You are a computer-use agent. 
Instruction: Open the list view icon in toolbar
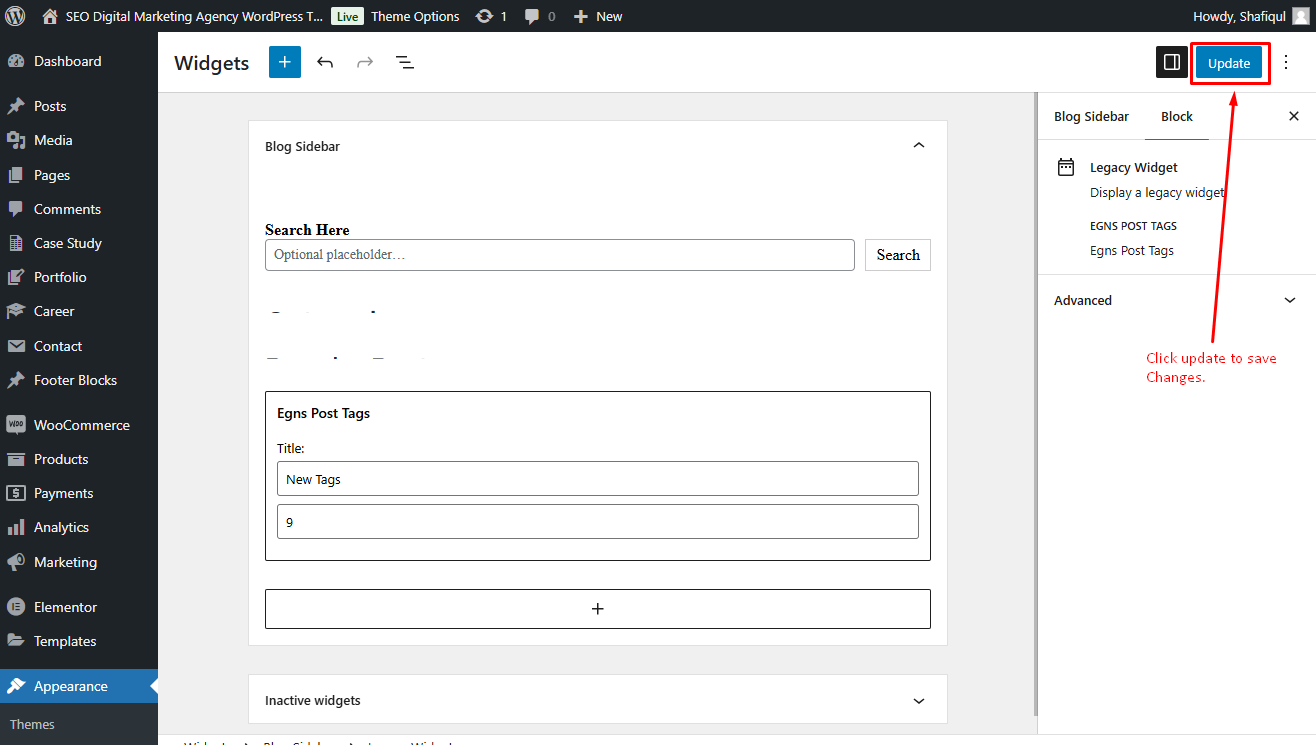click(x=405, y=62)
